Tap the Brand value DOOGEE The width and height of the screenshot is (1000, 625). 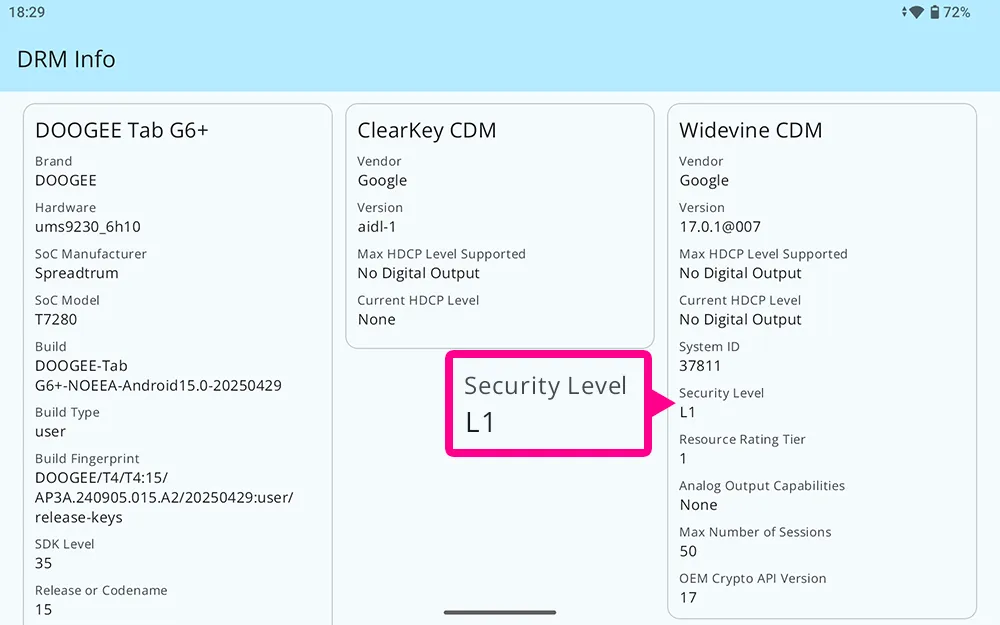tap(66, 180)
